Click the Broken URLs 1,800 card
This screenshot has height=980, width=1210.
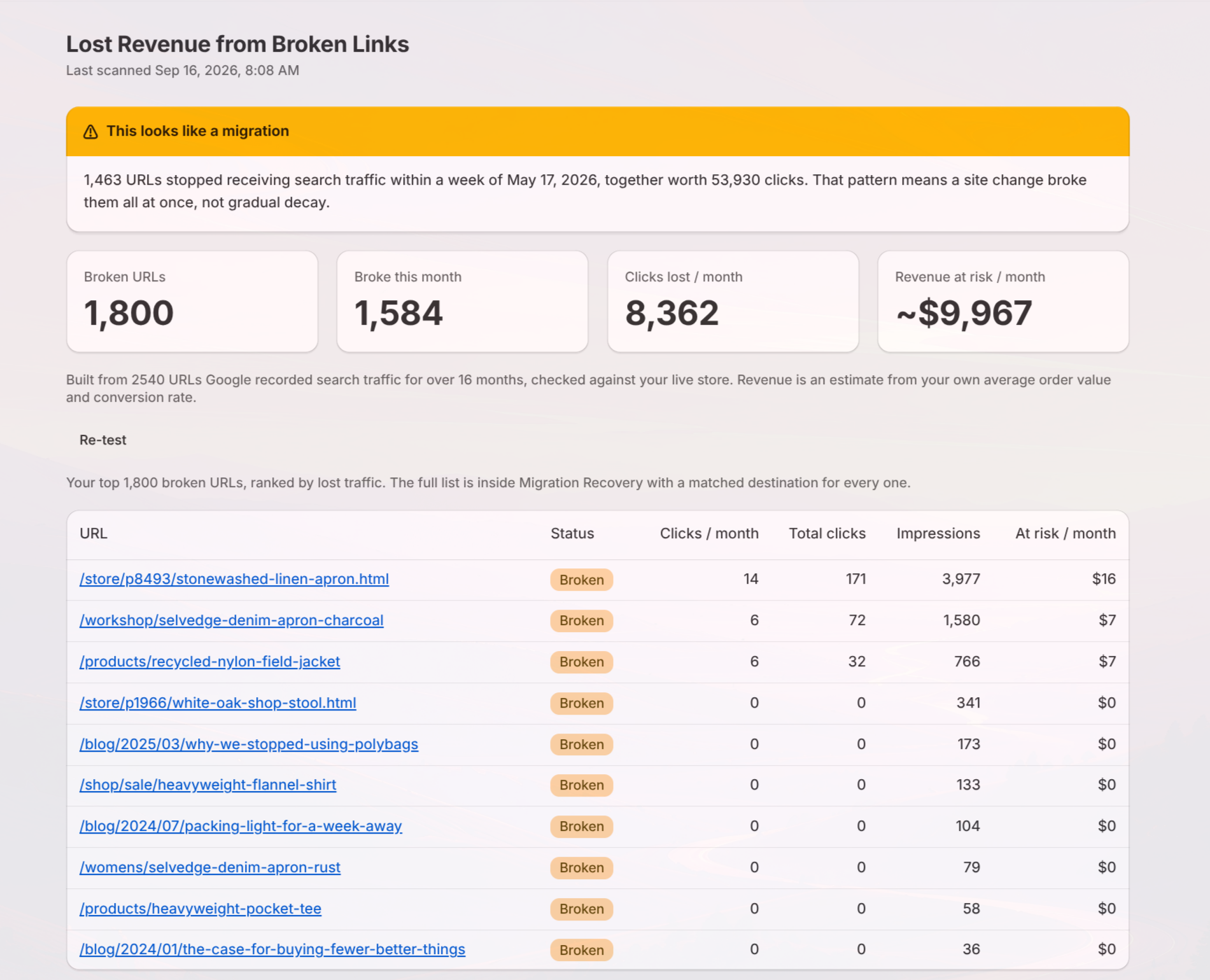[192, 302]
